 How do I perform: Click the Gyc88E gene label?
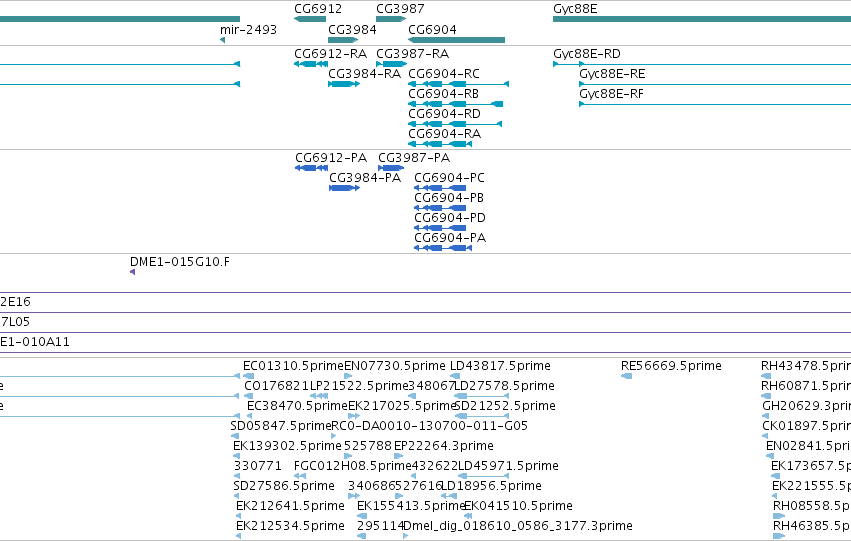tap(575, 9)
